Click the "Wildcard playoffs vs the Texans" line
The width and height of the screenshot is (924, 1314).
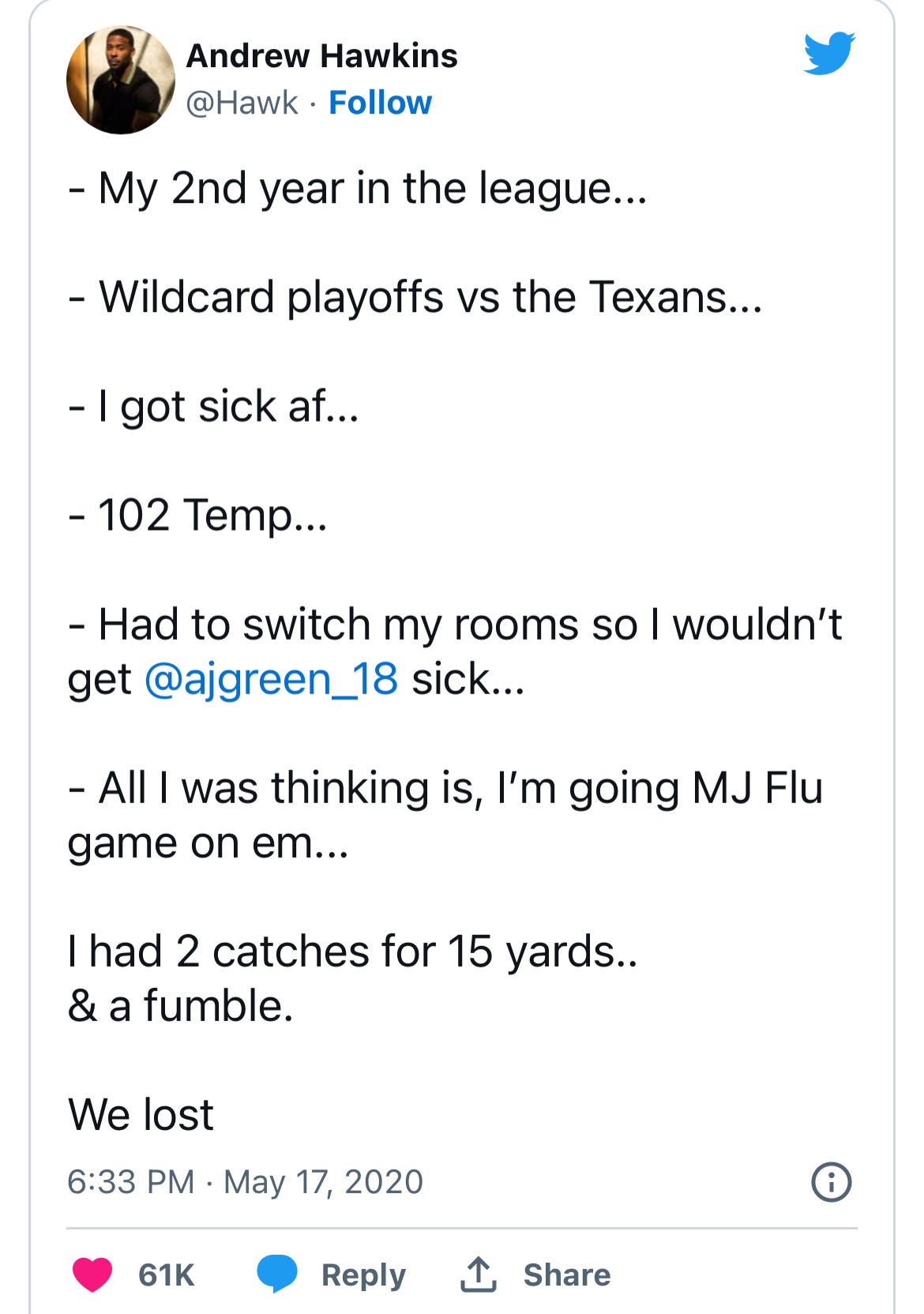pos(415,298)
